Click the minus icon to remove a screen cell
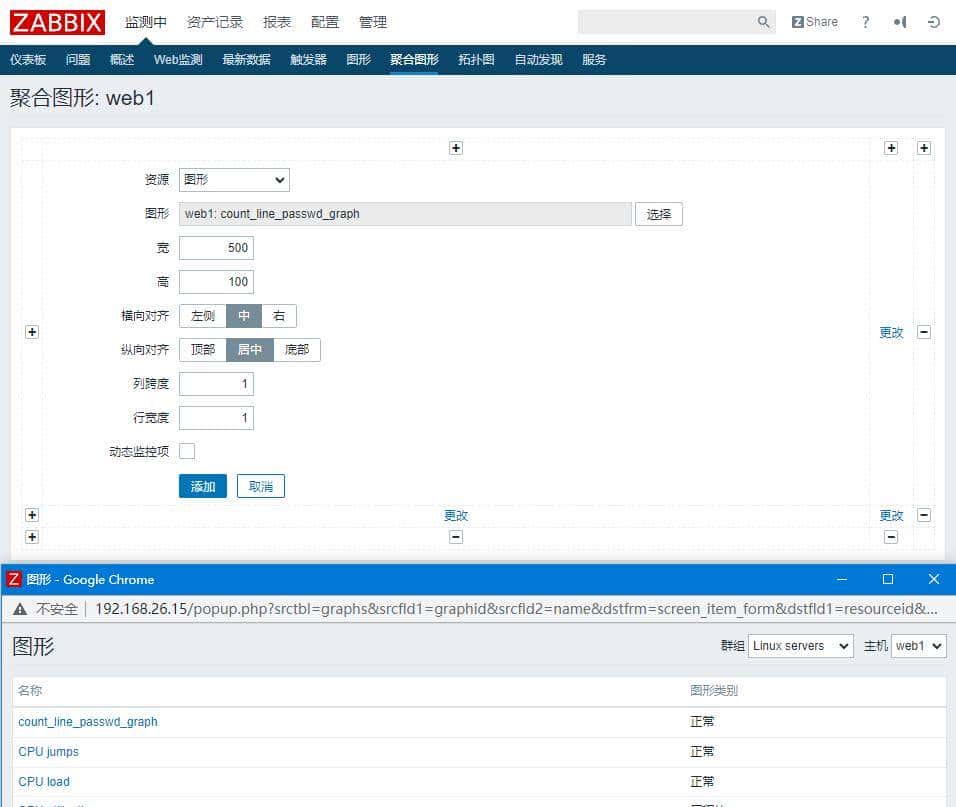956x807 pixels. click(x=923, y=332)
